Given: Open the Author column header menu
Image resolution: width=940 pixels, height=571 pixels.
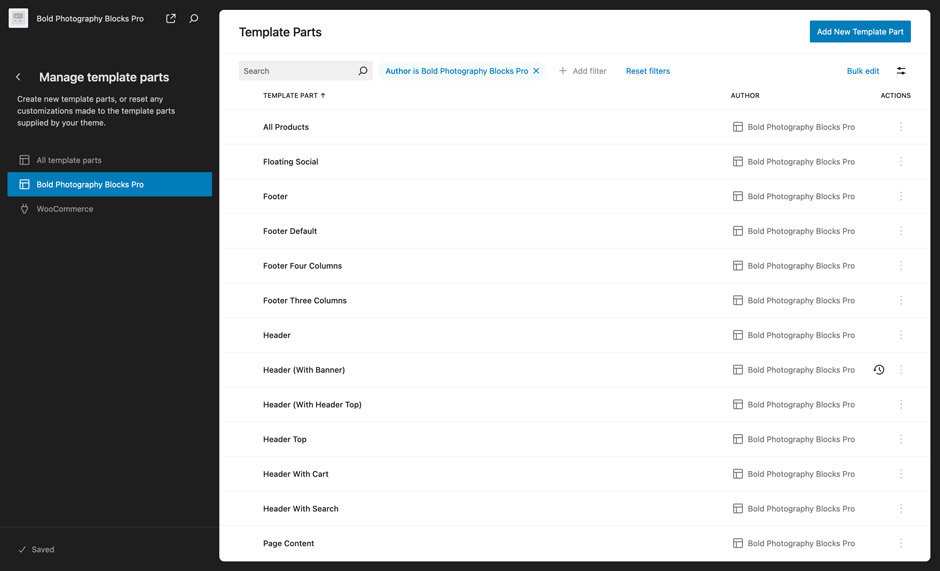Looking at the screenshot, I should coord(745,96).
